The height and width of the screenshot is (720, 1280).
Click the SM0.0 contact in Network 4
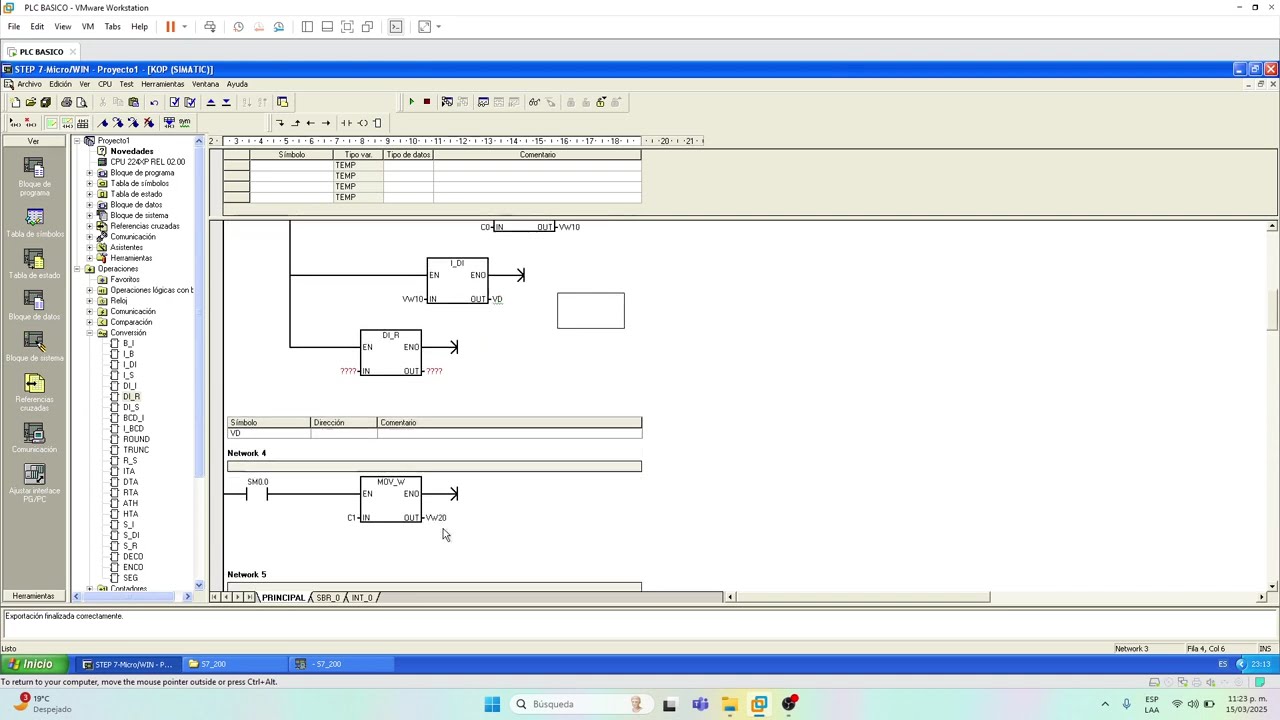pos(257,493)
